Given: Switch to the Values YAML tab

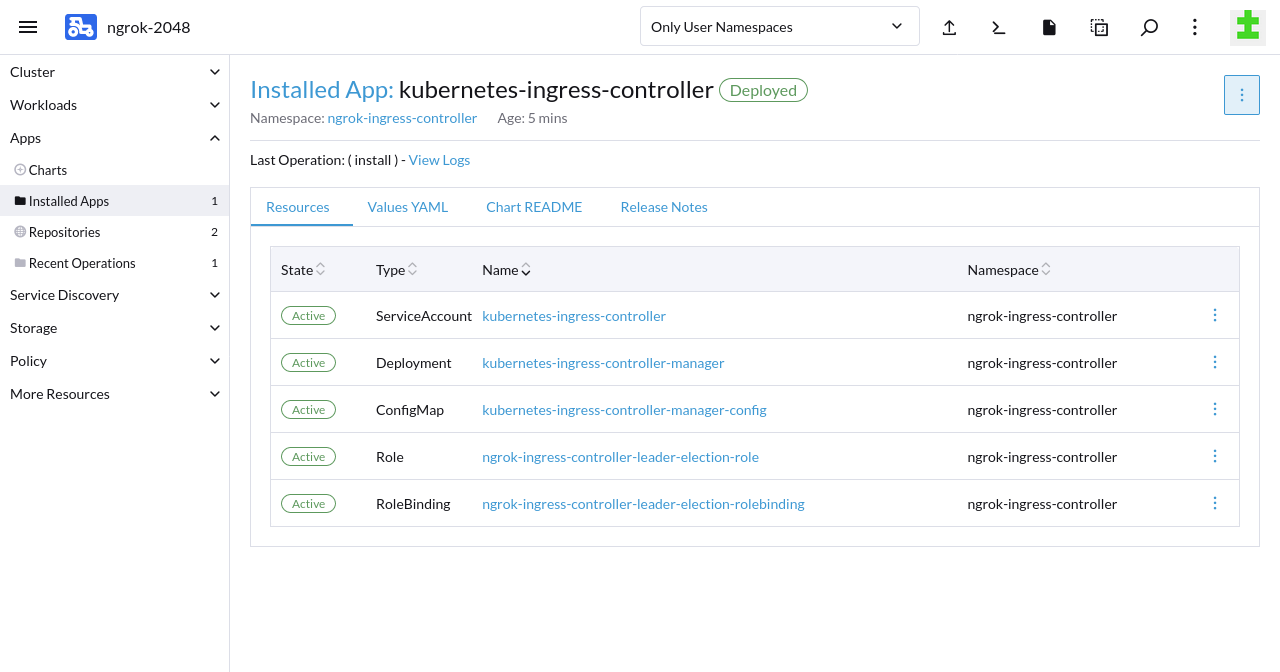Looking at the screenshot, I should pos(408,207).
